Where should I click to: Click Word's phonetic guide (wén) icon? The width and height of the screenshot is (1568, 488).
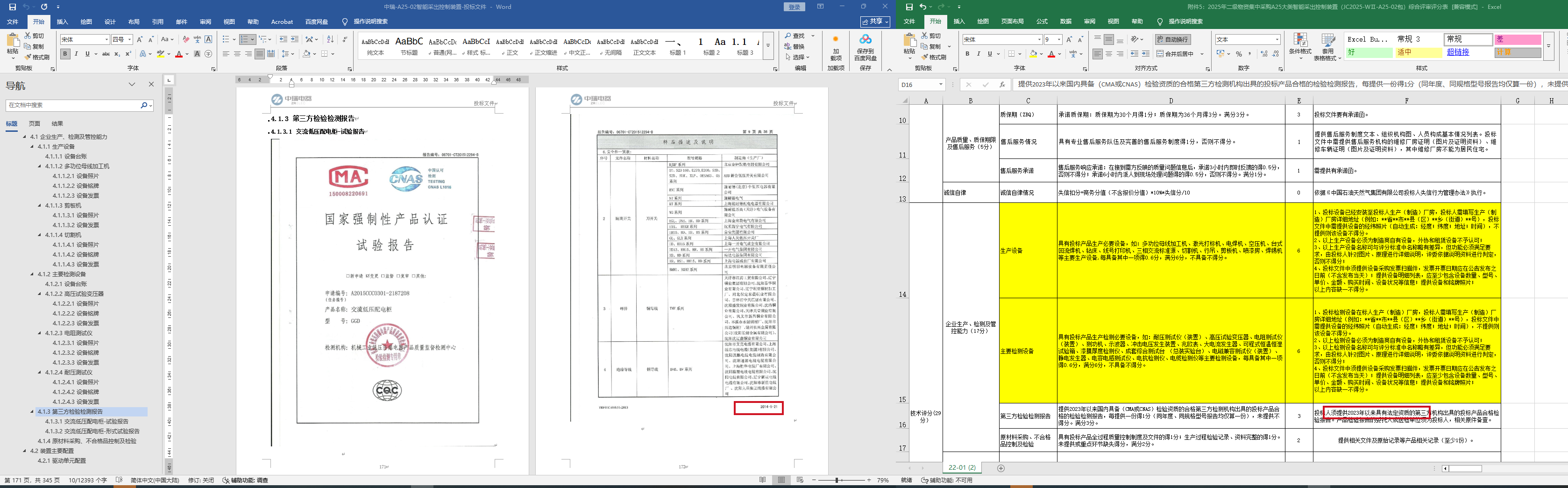pos(197,40)
